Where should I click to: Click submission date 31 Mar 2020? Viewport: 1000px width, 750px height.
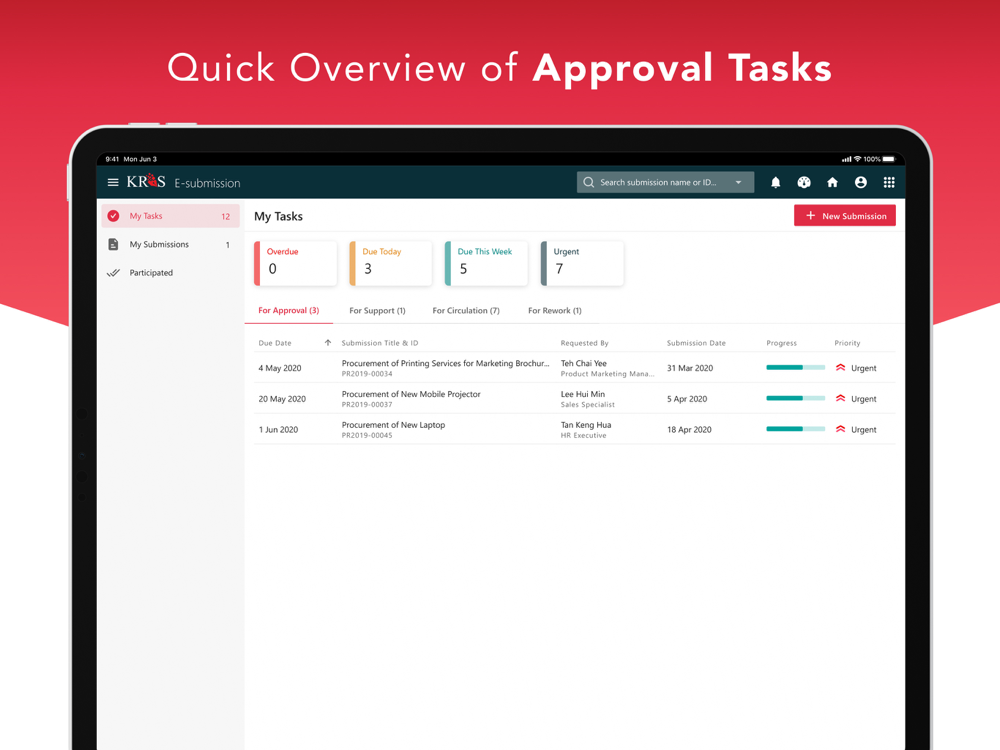689,368
